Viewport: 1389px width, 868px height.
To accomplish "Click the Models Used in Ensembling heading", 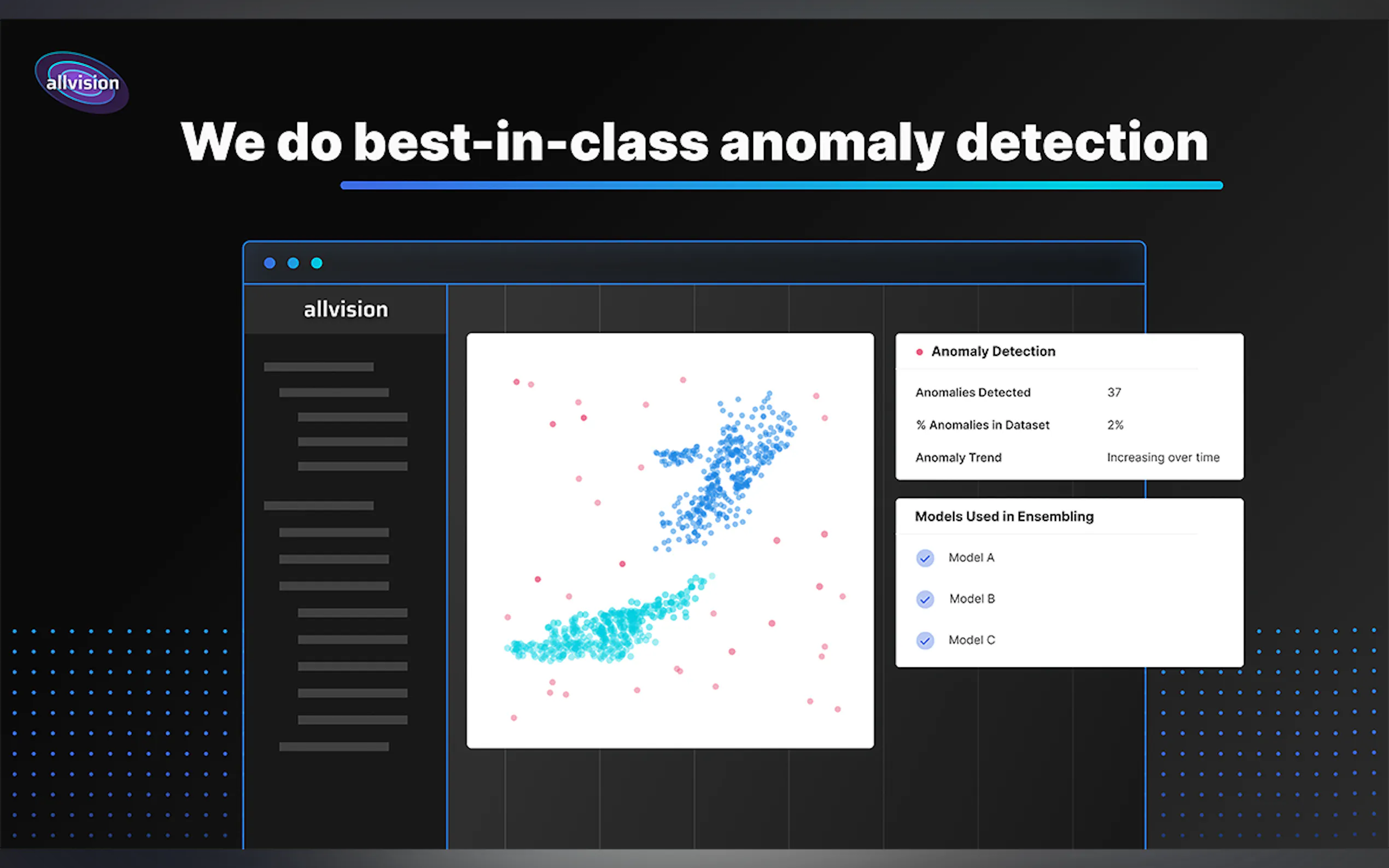I will (1003, 517).
